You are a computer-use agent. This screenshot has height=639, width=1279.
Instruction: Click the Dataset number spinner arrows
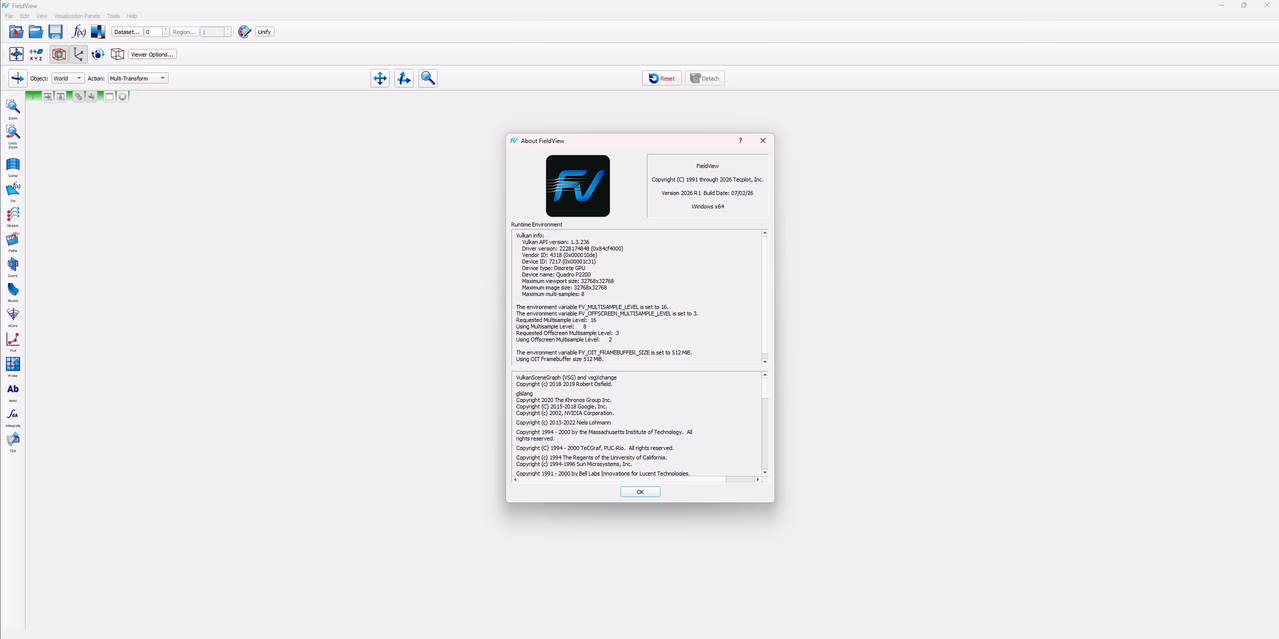(x=165, y=32)
